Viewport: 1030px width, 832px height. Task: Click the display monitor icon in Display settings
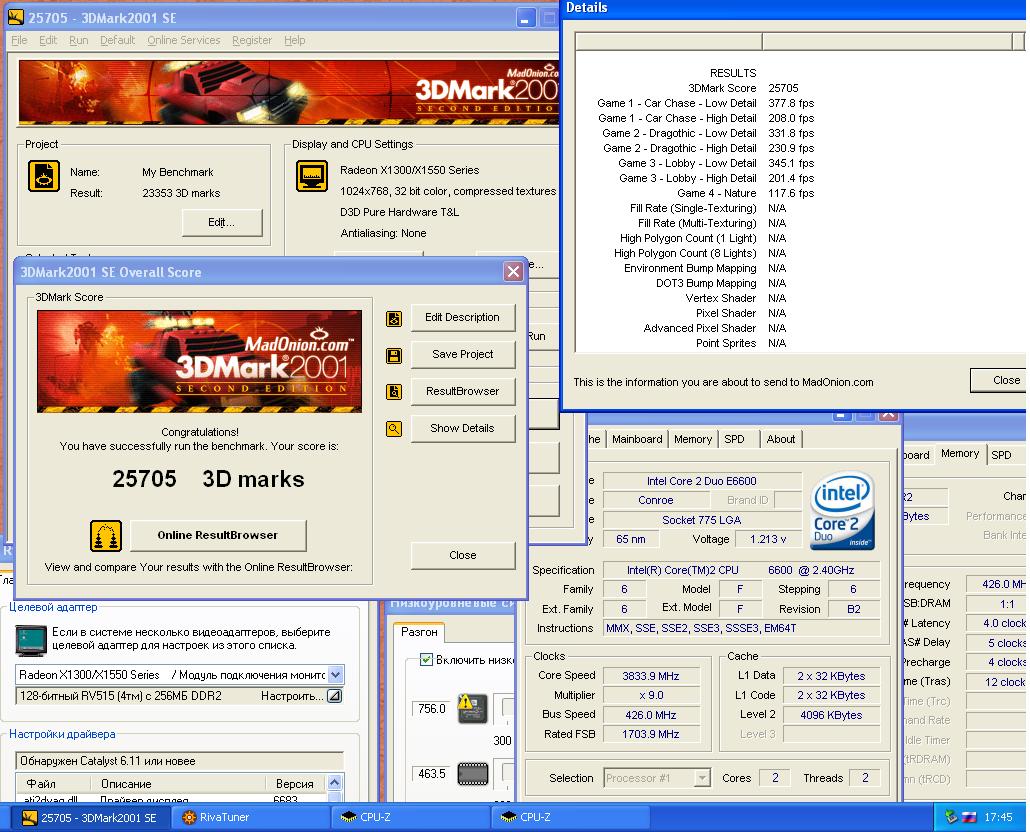(312, 176)
